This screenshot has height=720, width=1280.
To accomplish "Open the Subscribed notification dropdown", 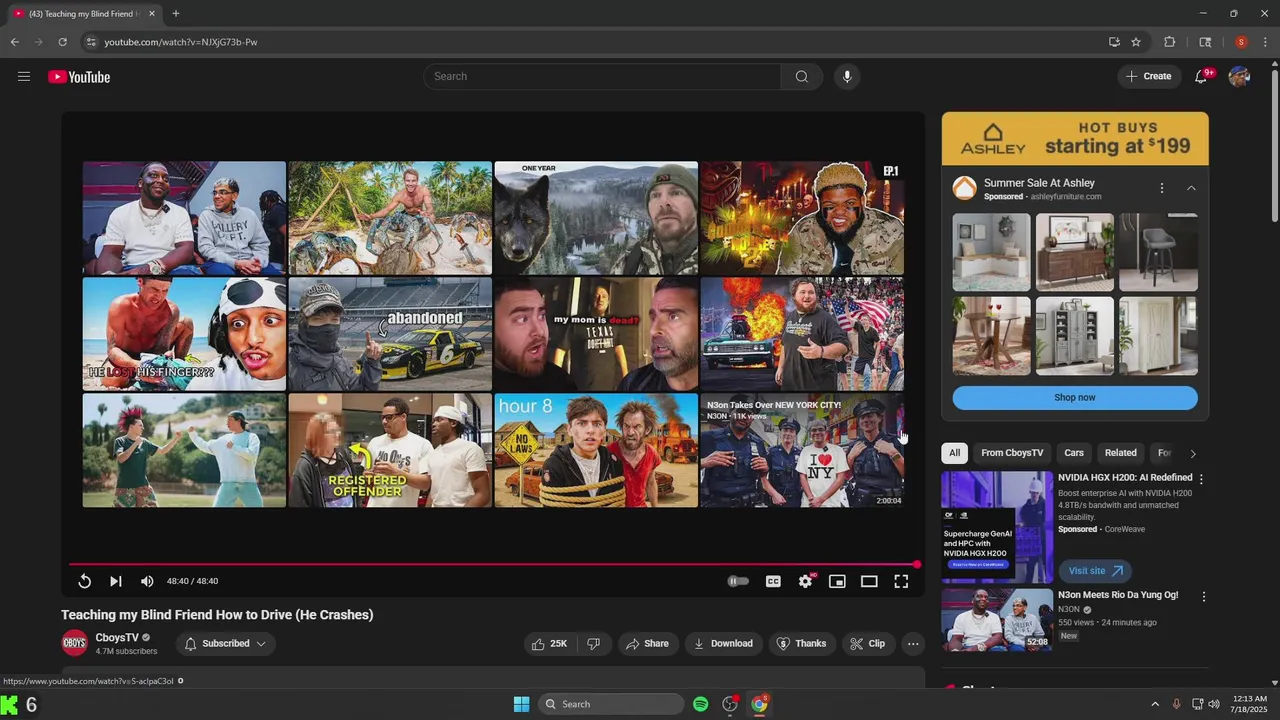I will pos(225,644).
